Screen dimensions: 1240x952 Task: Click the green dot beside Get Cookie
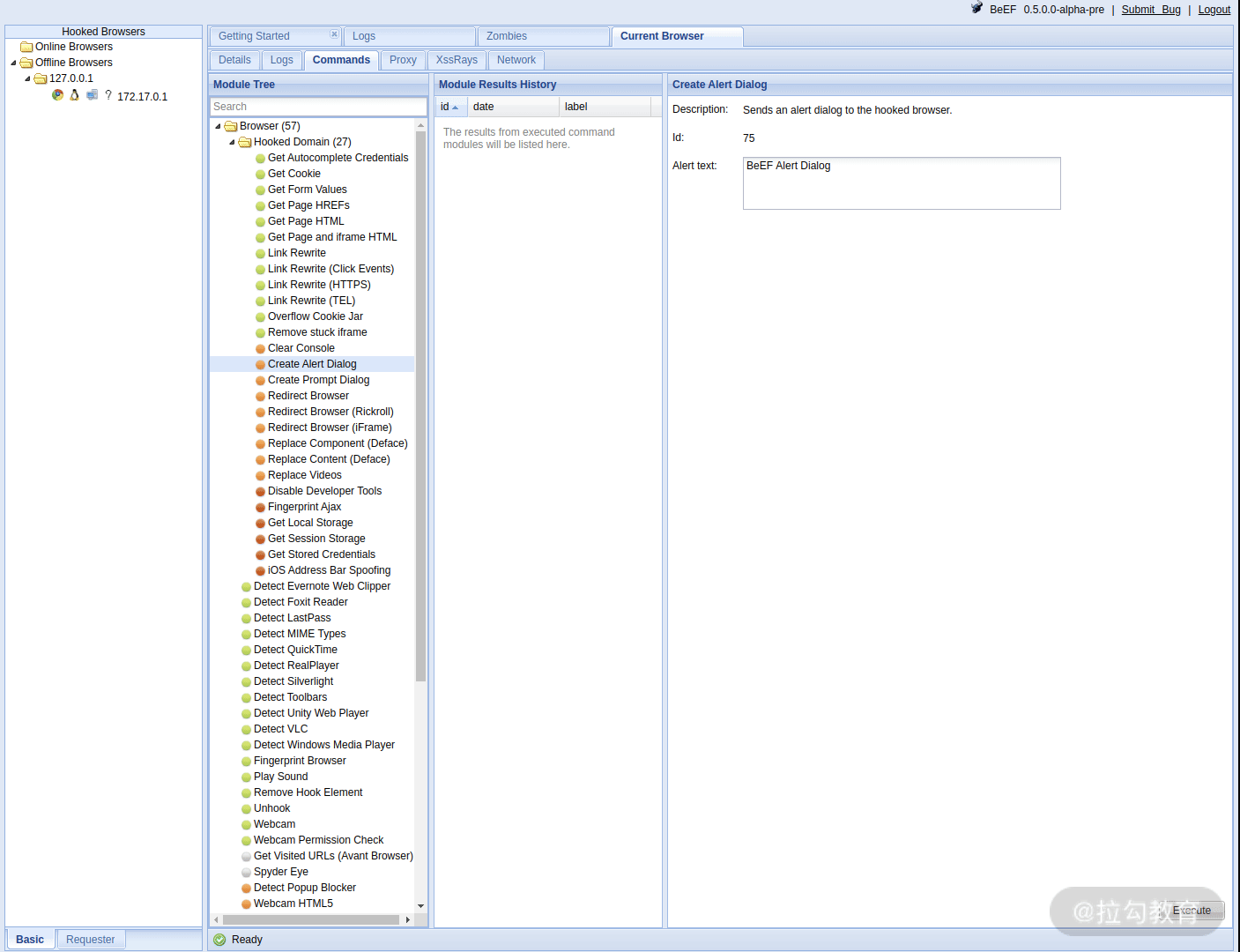tap(260, 175)
